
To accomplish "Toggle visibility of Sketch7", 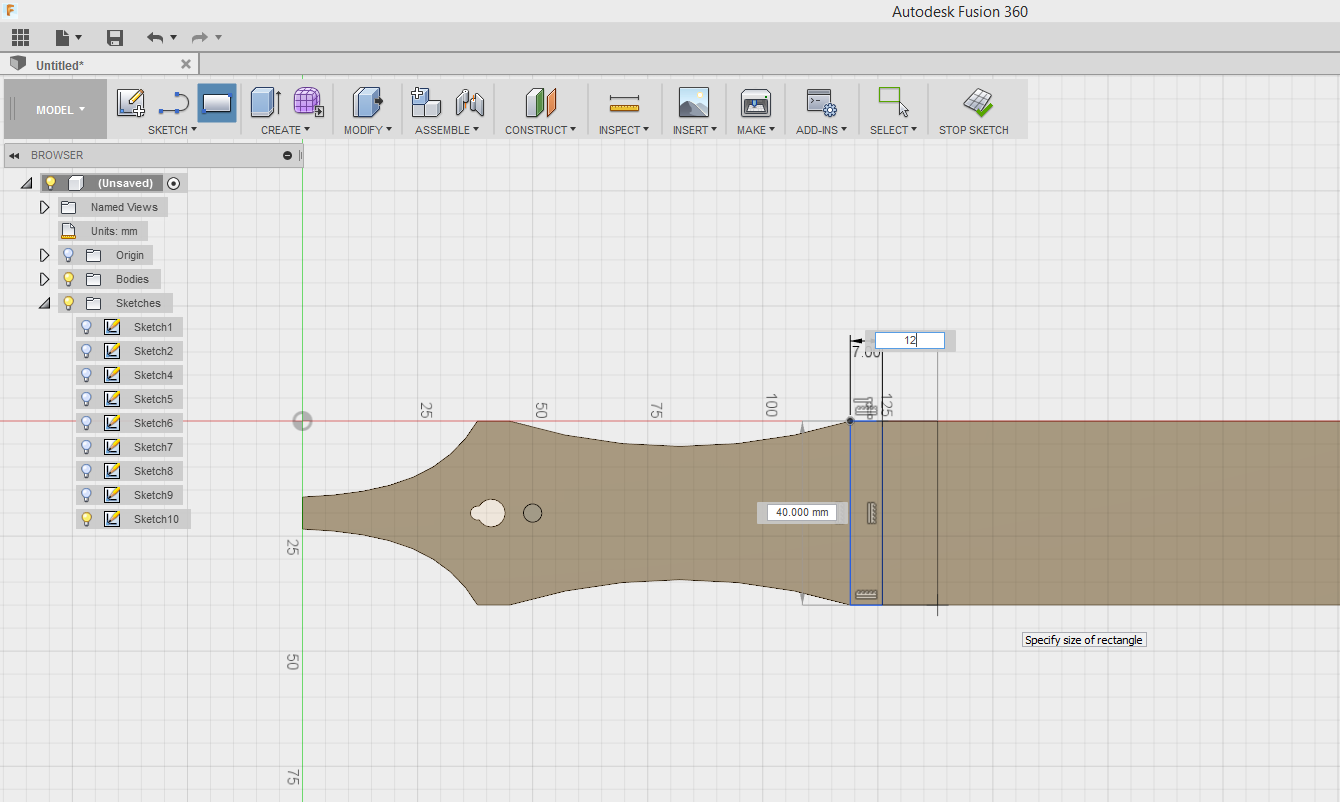I will [87, 447].
